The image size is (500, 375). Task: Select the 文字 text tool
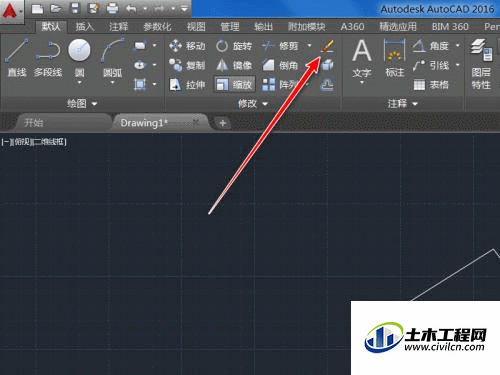point(362,59)
